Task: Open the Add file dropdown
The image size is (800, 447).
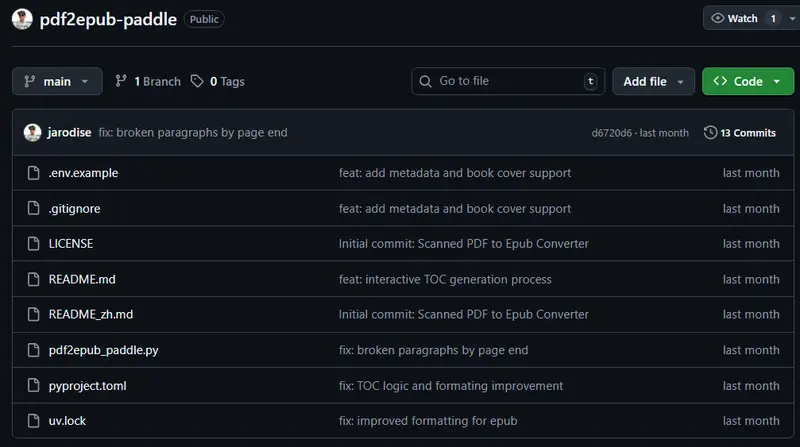Action: point(654,81)
